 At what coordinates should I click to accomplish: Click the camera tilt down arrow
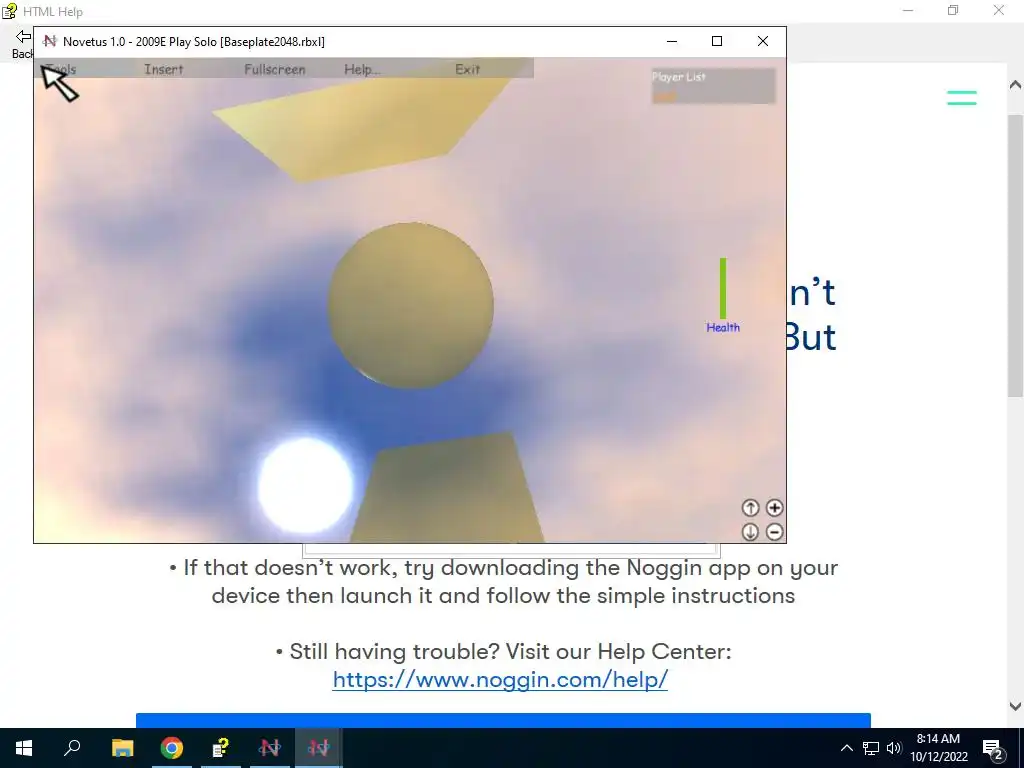750,532
